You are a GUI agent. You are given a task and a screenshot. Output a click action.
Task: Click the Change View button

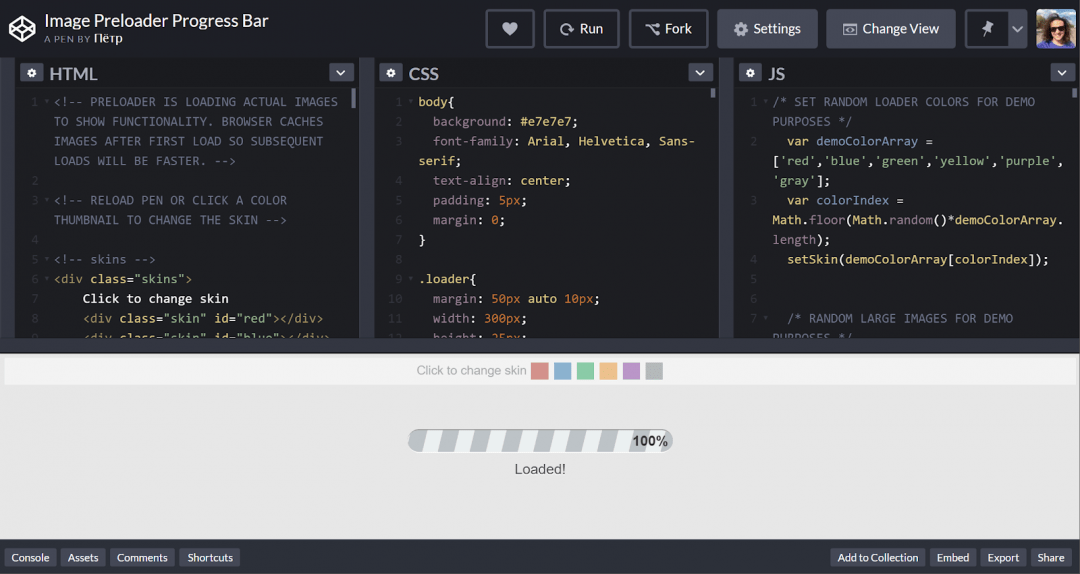tap(890, 29)
